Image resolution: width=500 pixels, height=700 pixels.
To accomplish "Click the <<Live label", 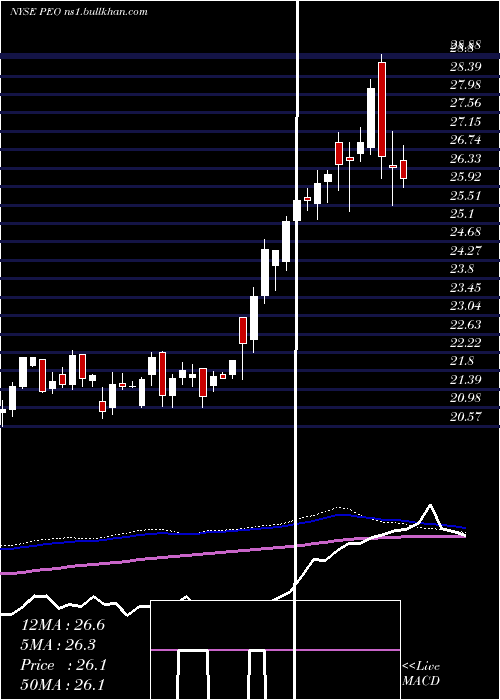I will (421, 667).
